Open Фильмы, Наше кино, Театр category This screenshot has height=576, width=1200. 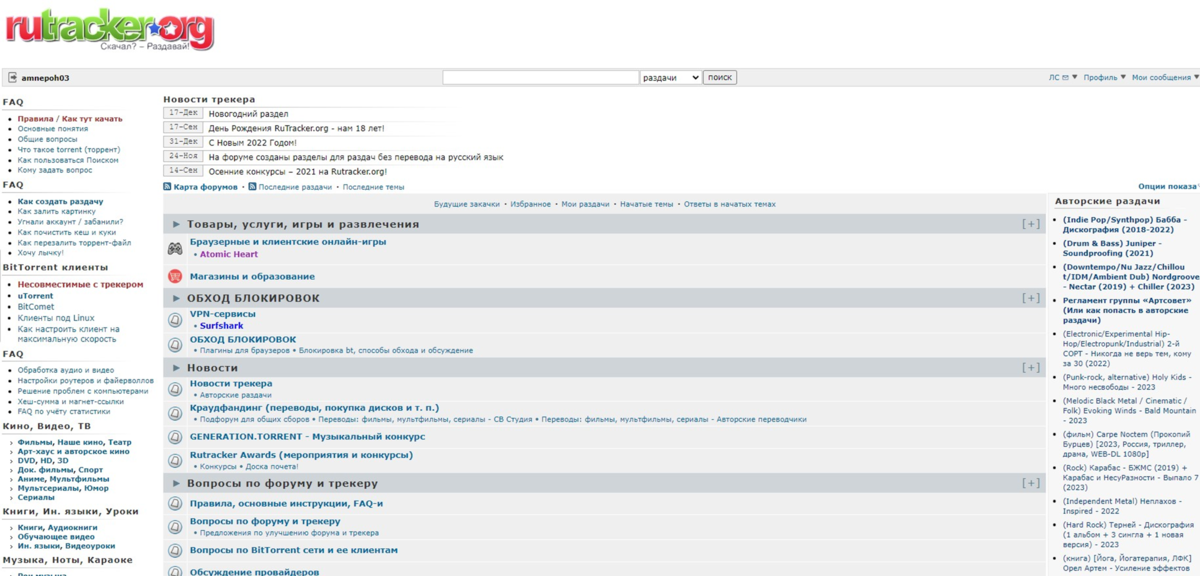pyautogui.click(x=74, y=442)
